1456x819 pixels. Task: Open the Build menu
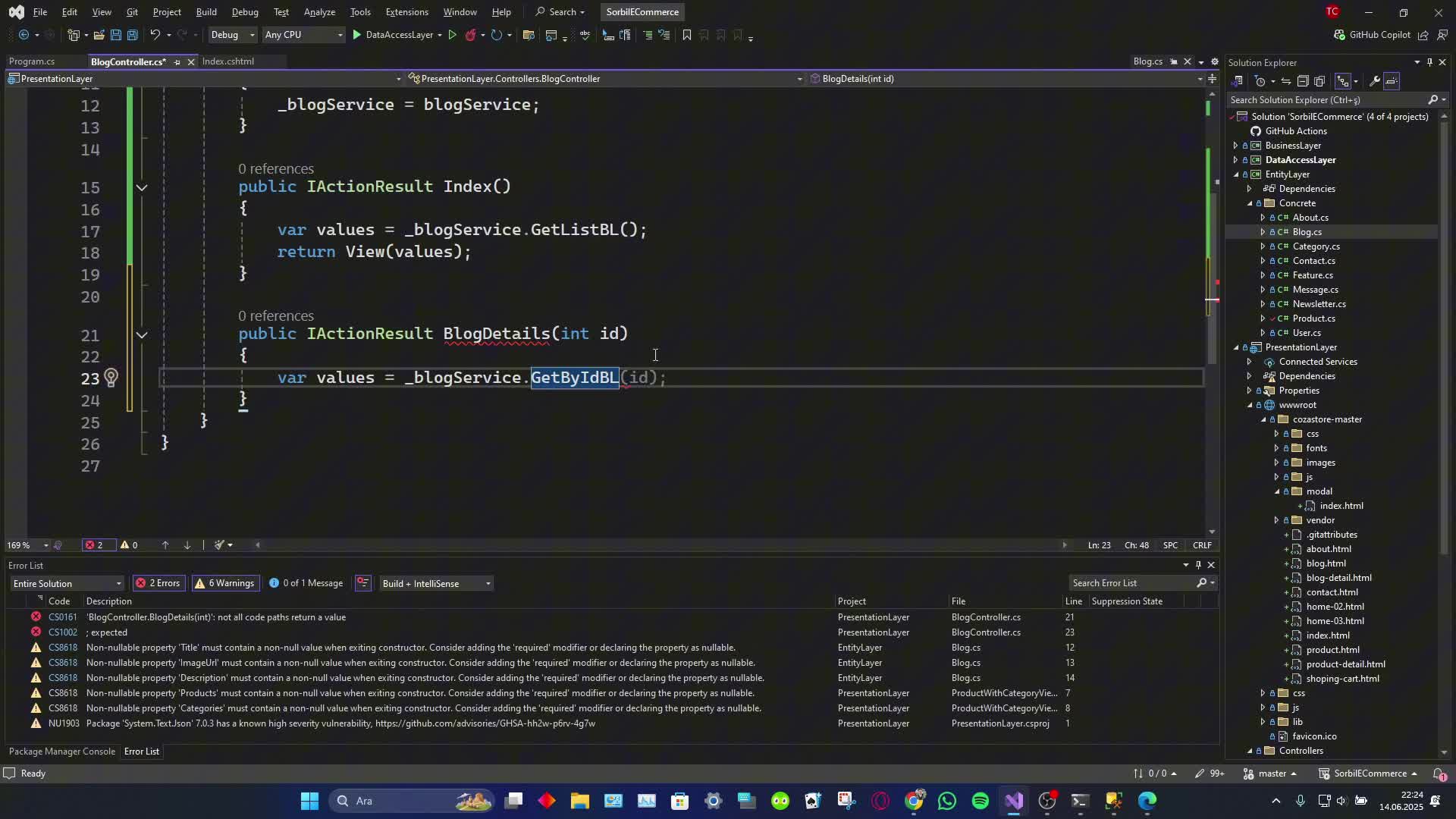coord(206,12)
